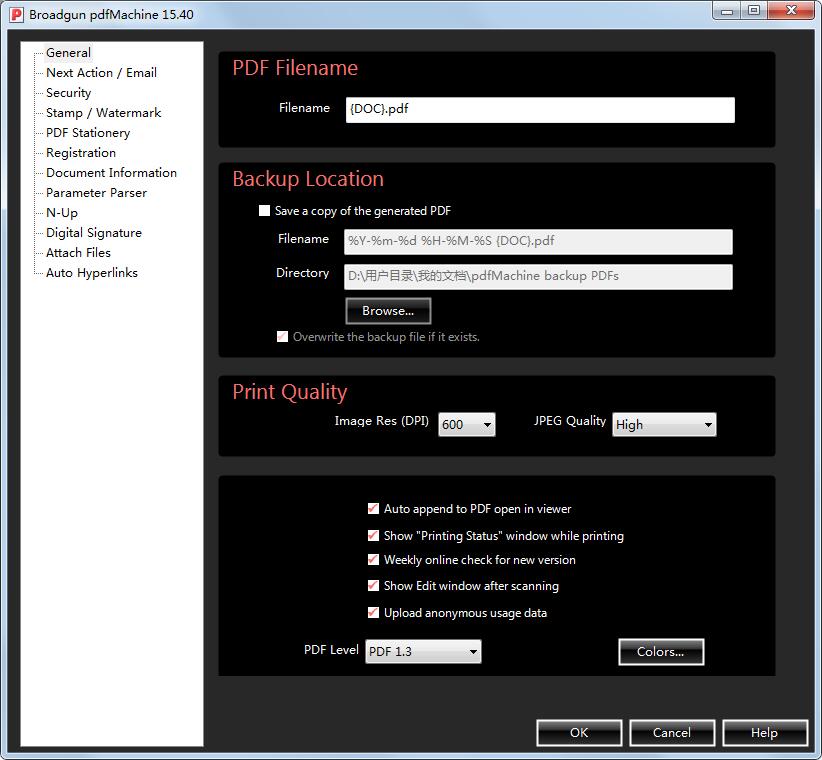Minimize the pdfMachine window
Screen dimensions: 822x760
[x=727, y=10]
